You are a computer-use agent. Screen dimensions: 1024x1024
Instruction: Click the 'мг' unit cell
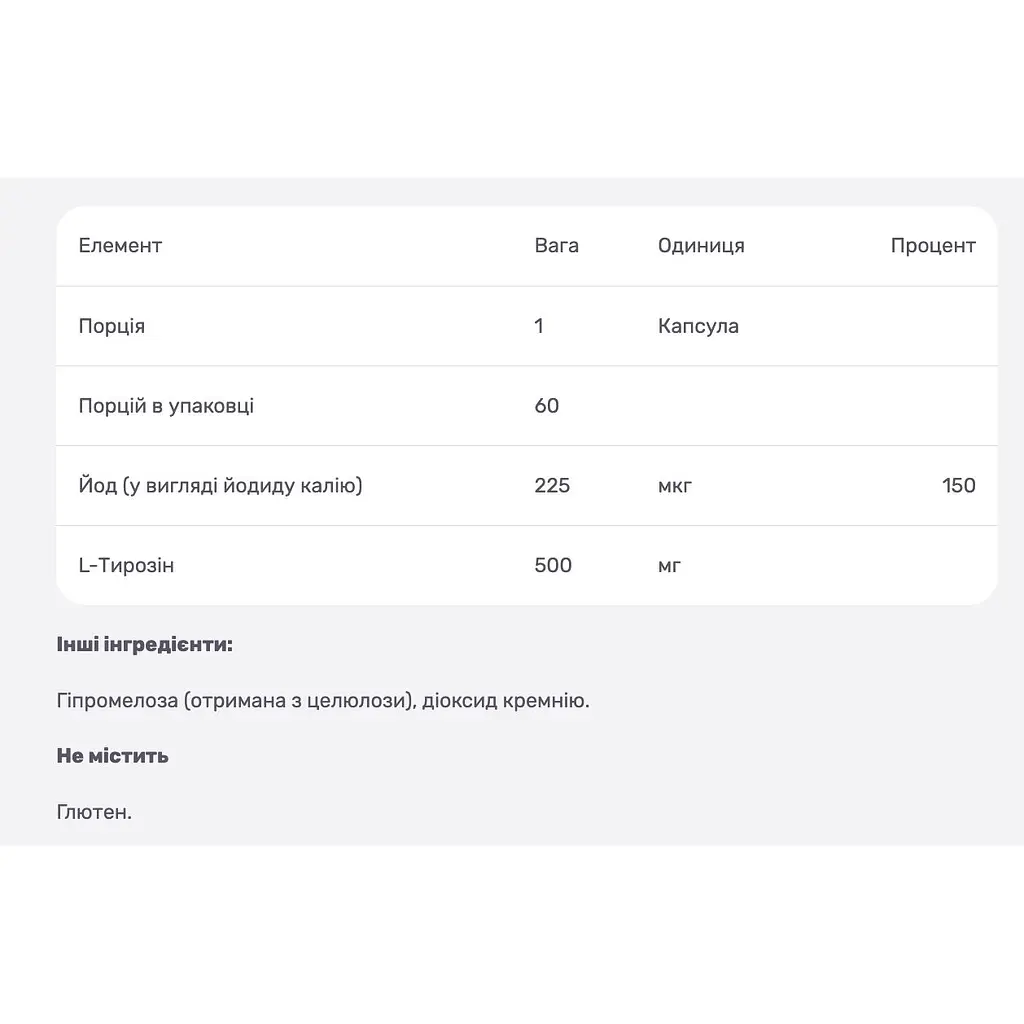669,566
